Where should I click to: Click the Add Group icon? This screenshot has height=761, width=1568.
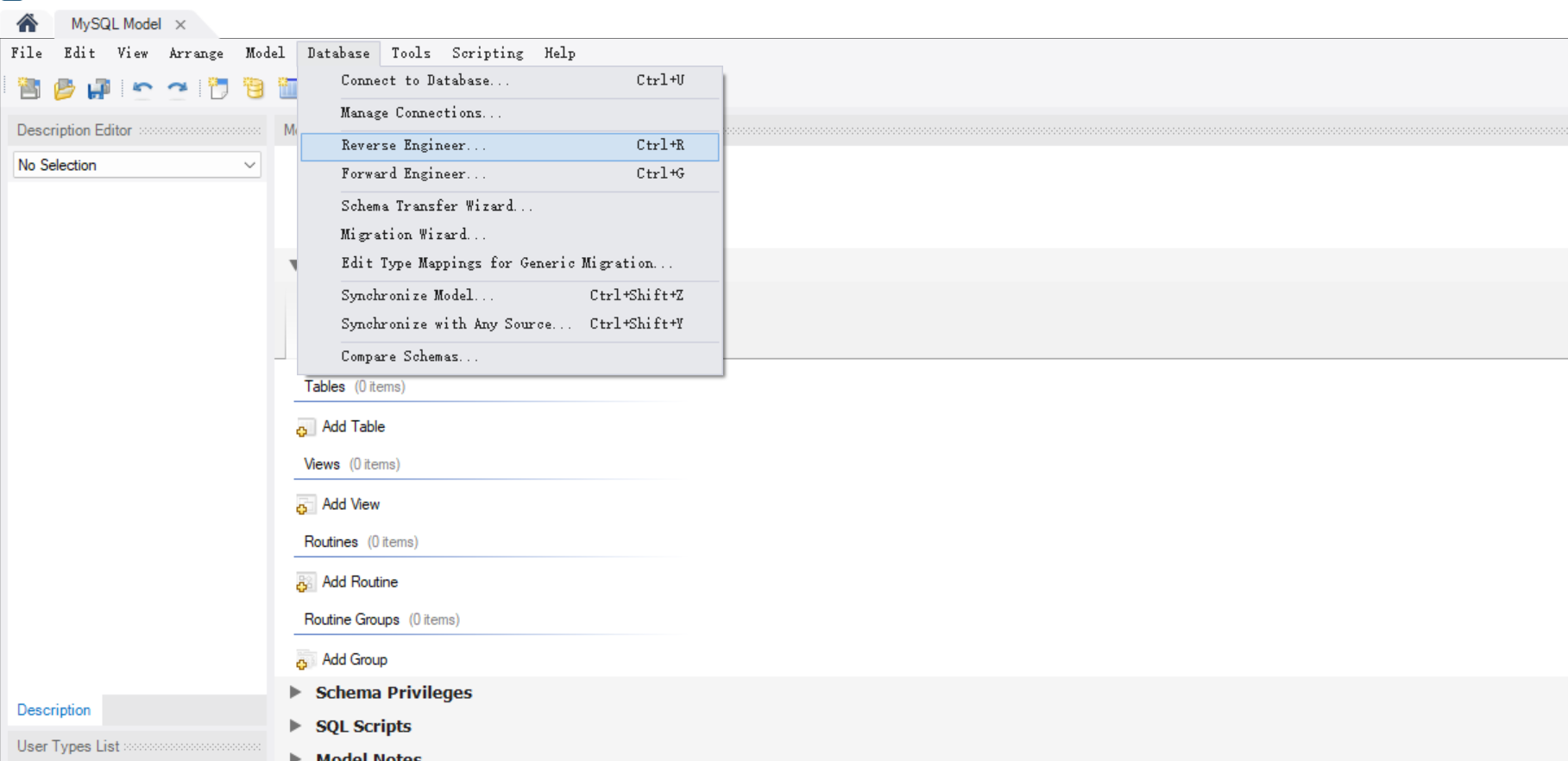point(305,661)
